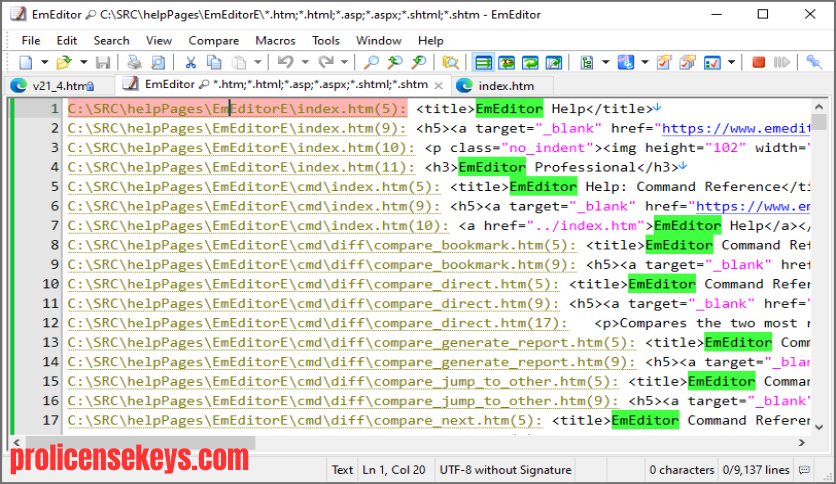Open the New file dropdown arrow

coord(45,62)
